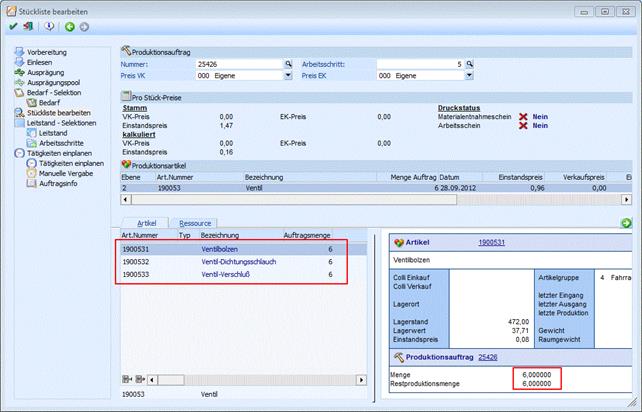Open the Preis VK dropdown

pyautogui.click(x=288, y=75)
